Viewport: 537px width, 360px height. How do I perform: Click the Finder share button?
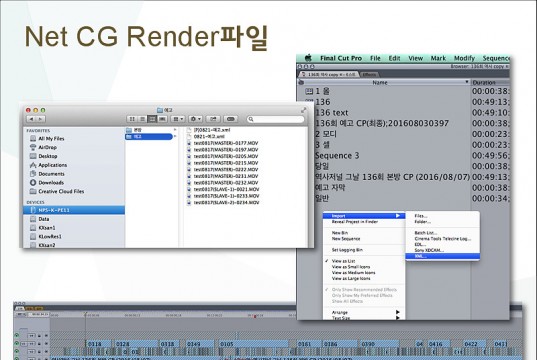pos(213,119)
